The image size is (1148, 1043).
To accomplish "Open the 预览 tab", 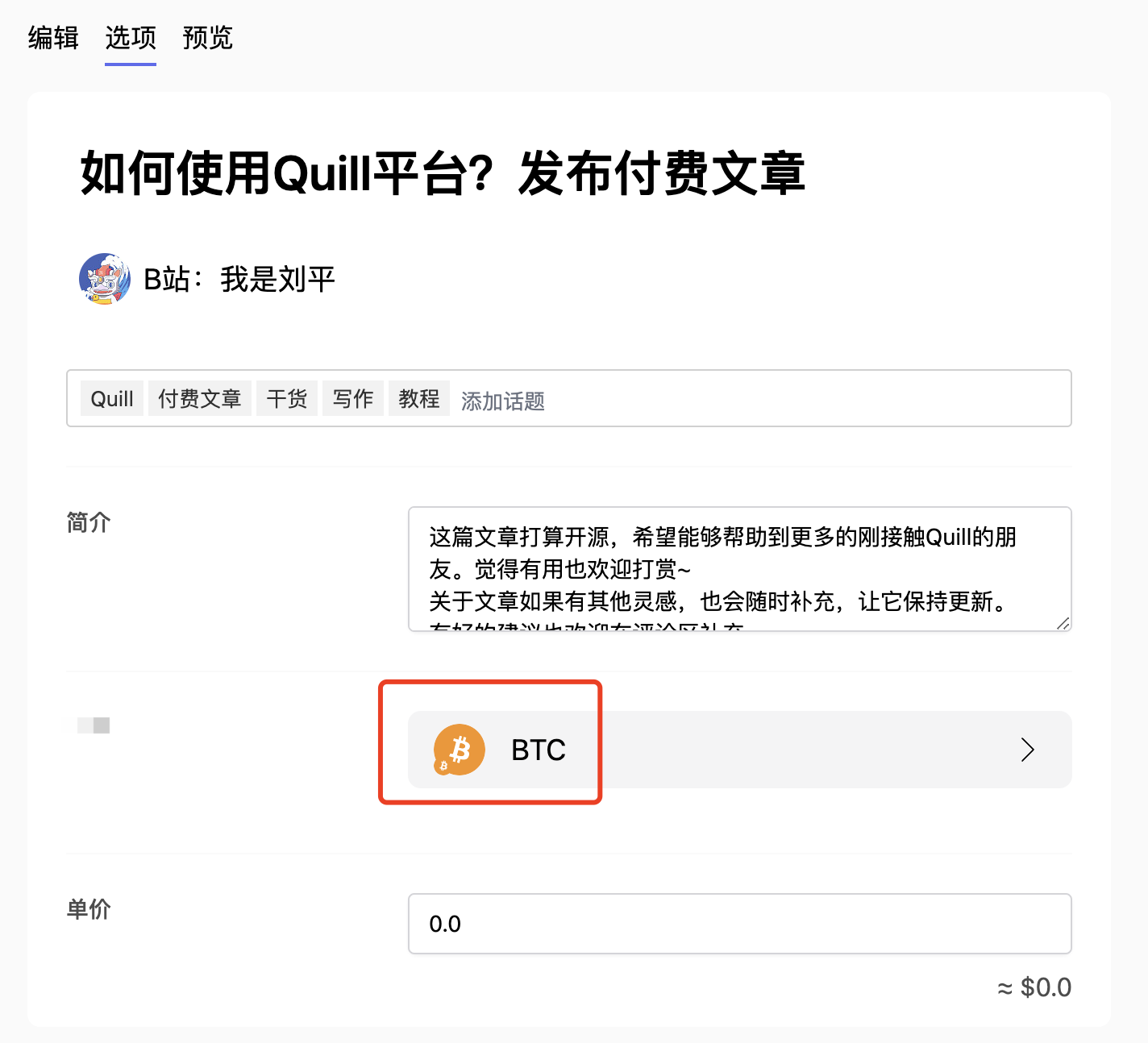I will 207,38.
